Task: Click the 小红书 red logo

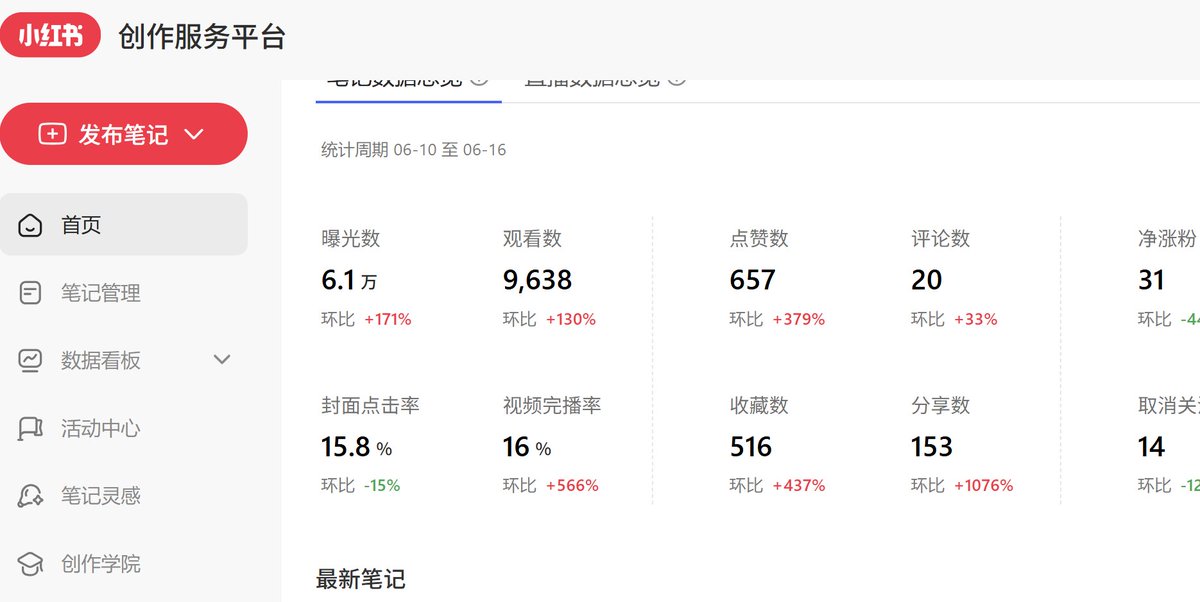Action: pos(50,37)
